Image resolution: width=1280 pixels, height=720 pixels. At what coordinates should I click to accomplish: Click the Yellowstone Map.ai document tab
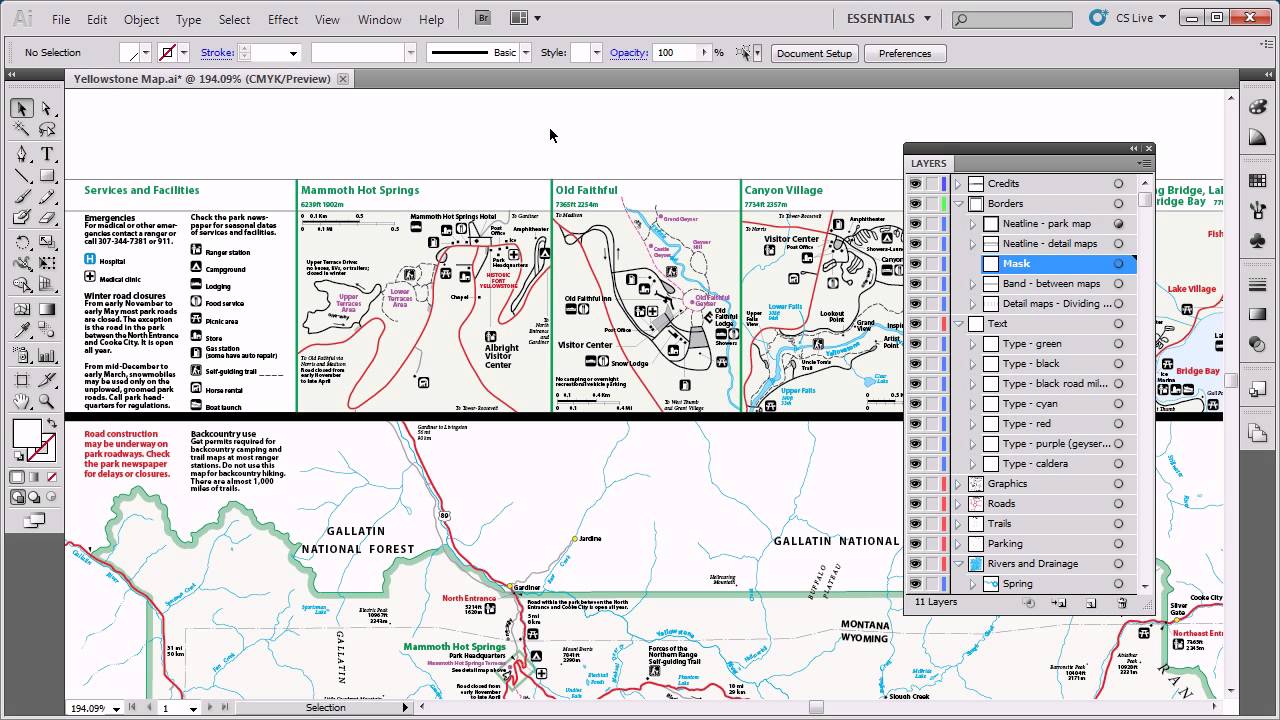[x=210, y=79]
